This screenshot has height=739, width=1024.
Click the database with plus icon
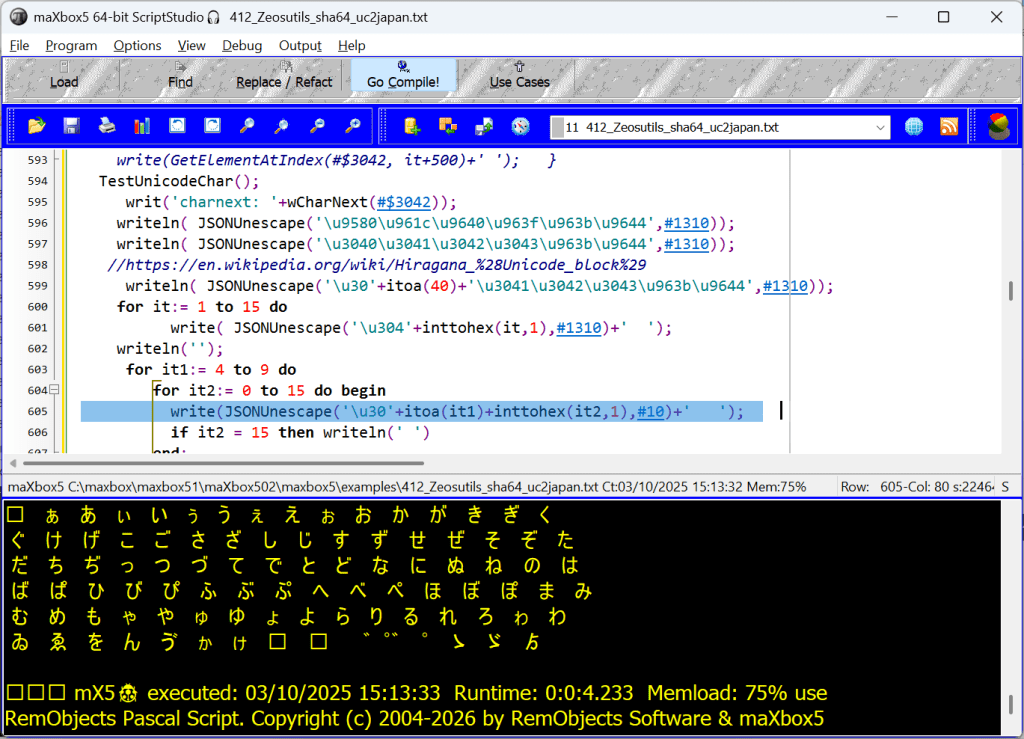tap(412, 127)
